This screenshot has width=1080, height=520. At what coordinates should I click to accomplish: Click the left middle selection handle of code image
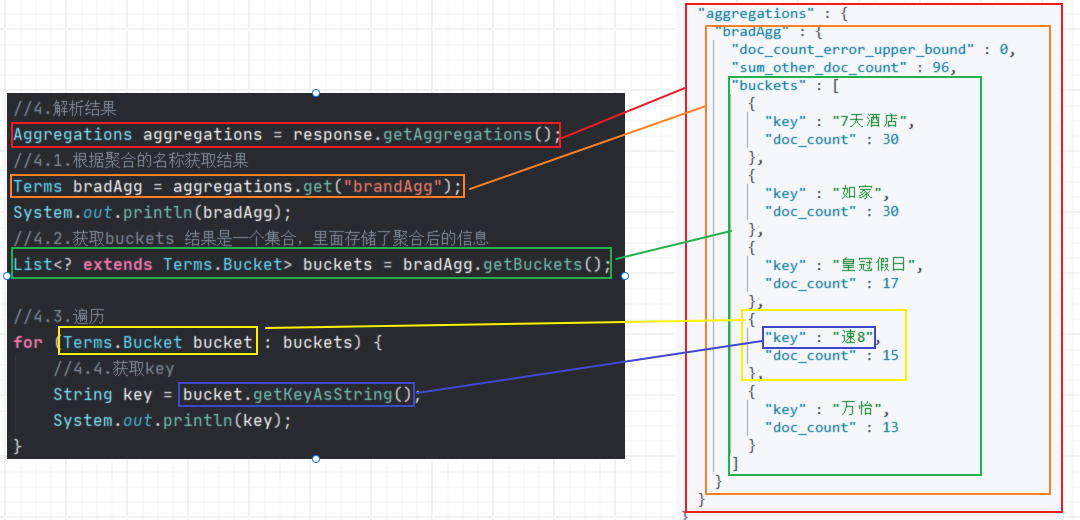7,275
